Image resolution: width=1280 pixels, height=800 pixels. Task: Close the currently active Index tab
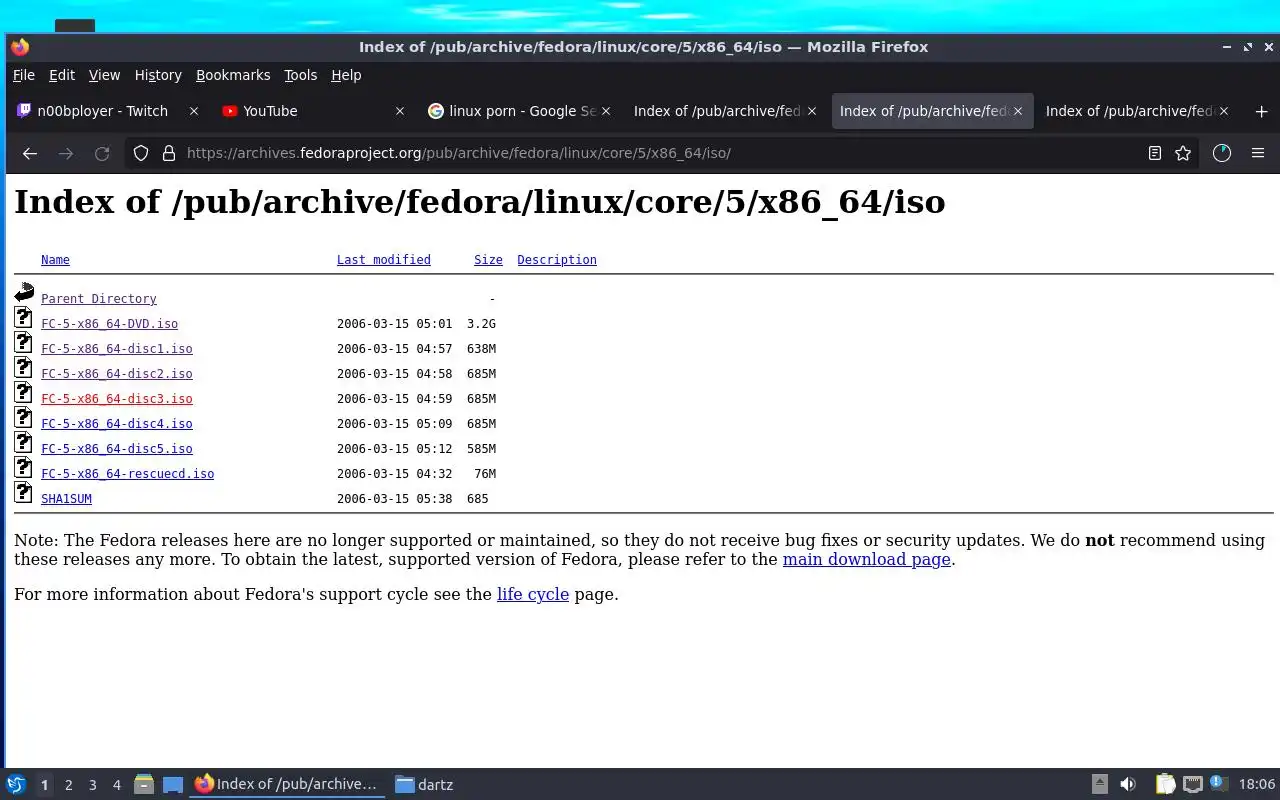click(x=1018, y=111)
